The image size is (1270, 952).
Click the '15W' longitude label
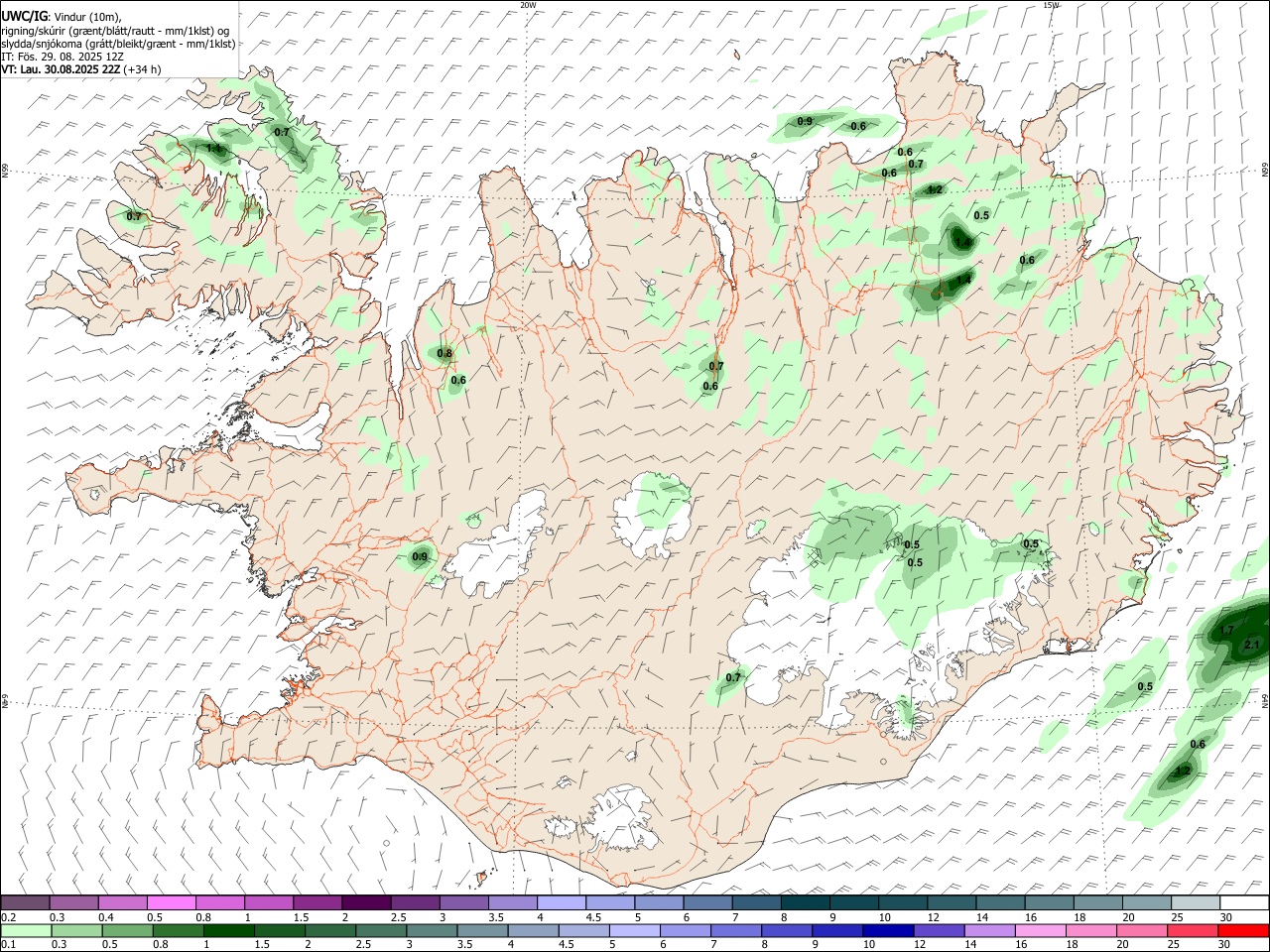coord(1052,5)
